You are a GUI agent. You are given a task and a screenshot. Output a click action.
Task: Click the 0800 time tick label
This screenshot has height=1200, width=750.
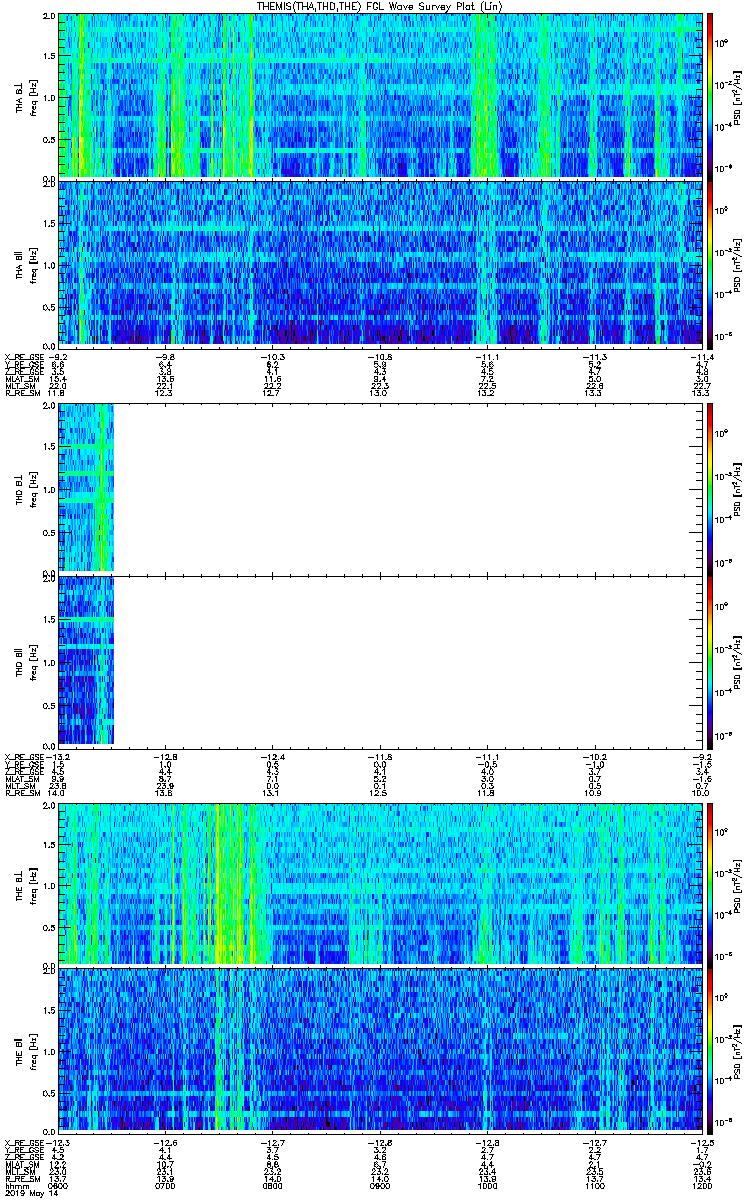tap(272, 1186)
